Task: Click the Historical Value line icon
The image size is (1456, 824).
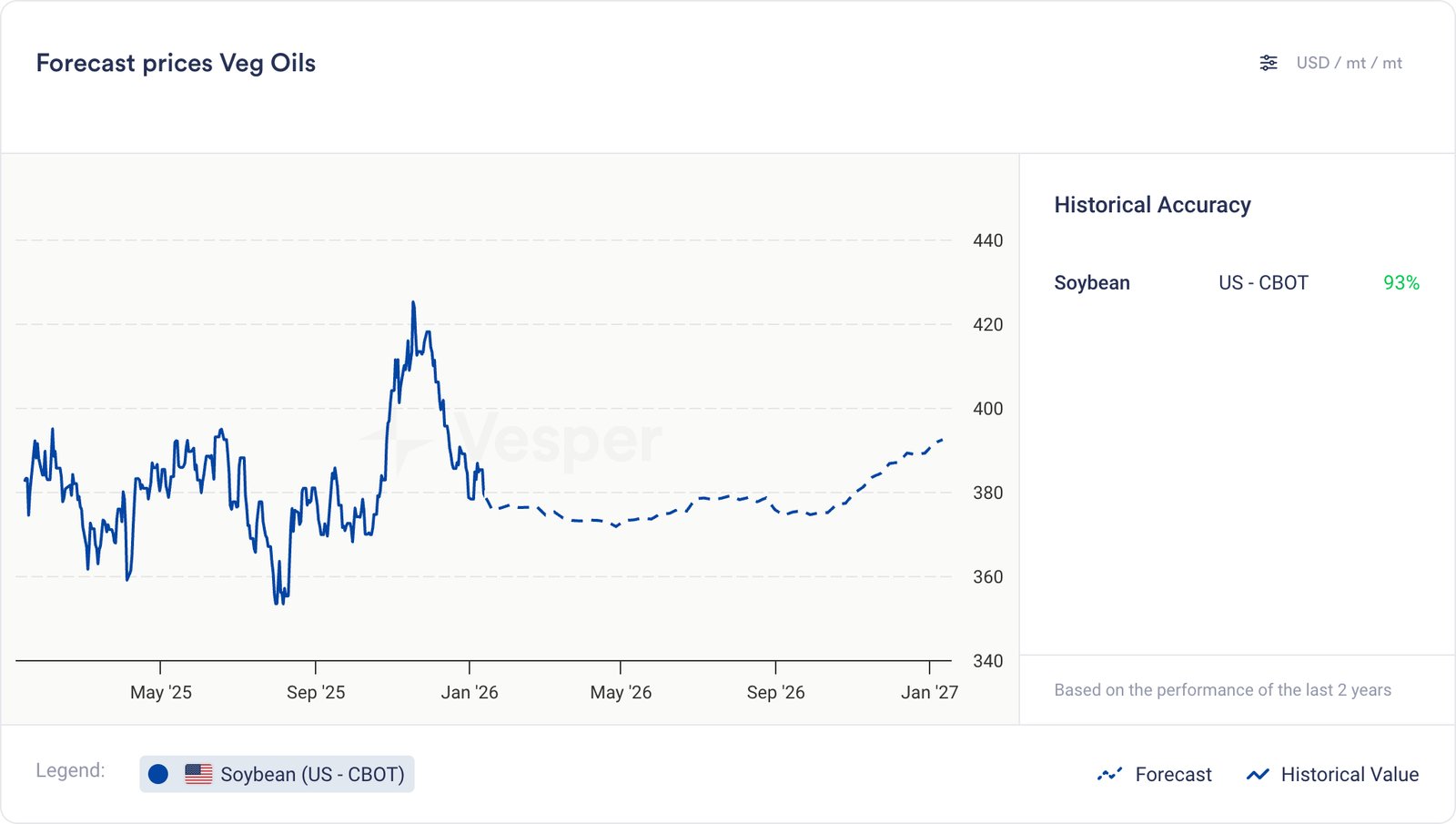Action: [1258, 774]
